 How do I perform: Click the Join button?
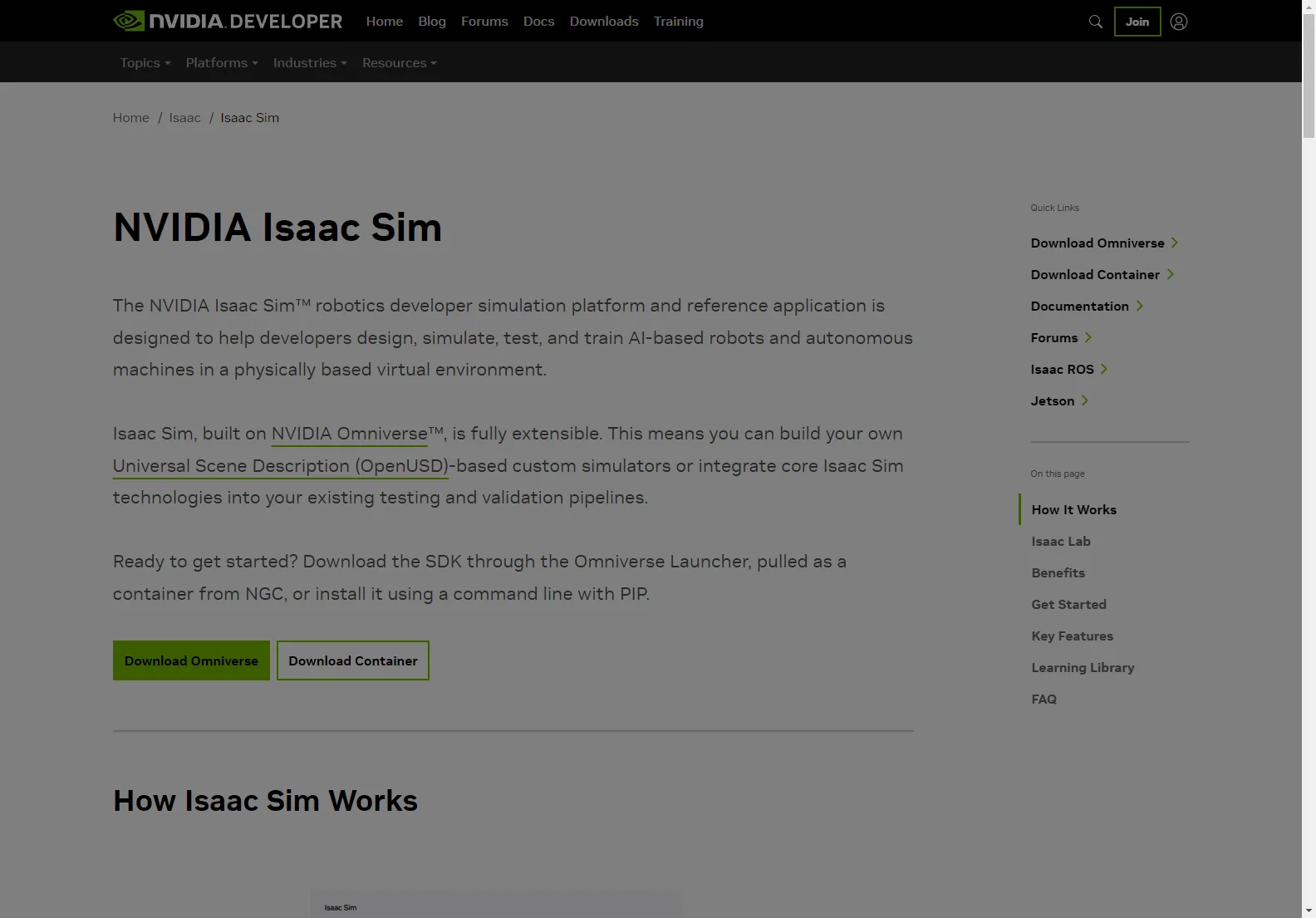(x=1137, y=22)
